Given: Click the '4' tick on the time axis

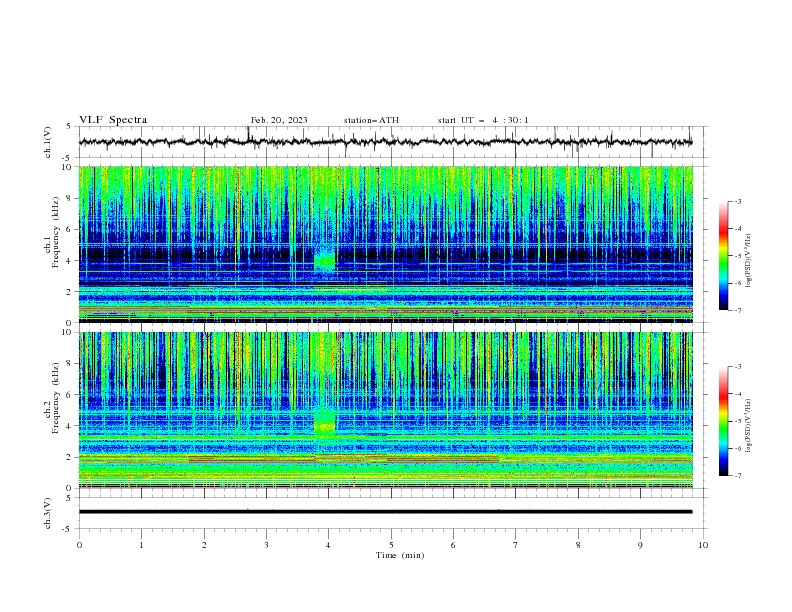Looking at the screenshot, I should 329,545.
